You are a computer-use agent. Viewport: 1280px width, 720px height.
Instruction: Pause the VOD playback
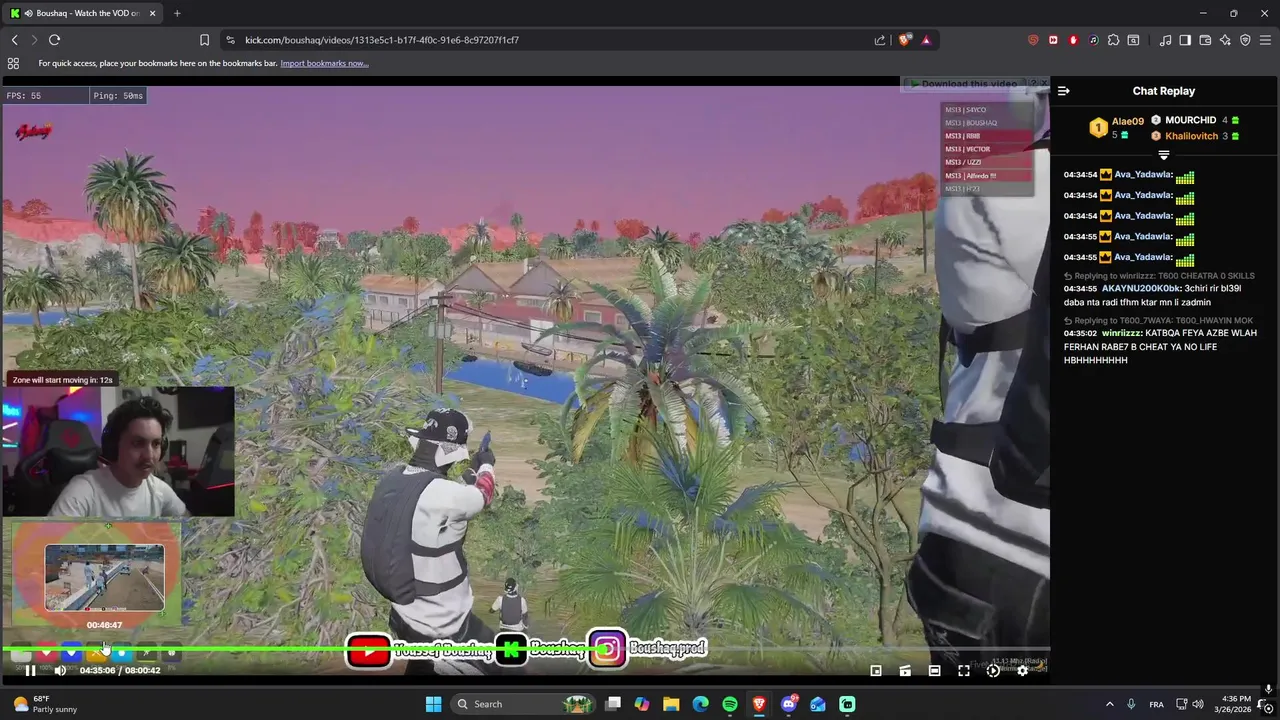[x=30, y=671]
